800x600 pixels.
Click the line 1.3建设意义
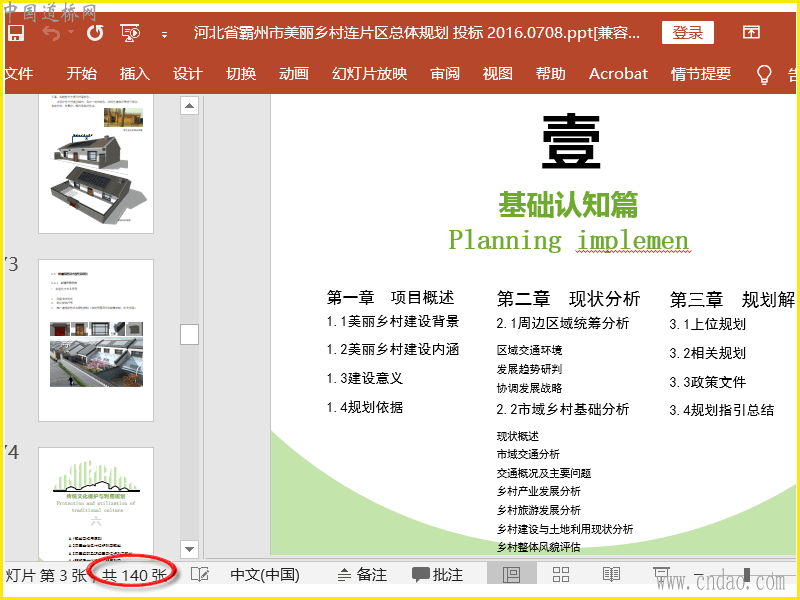point(365,378)
